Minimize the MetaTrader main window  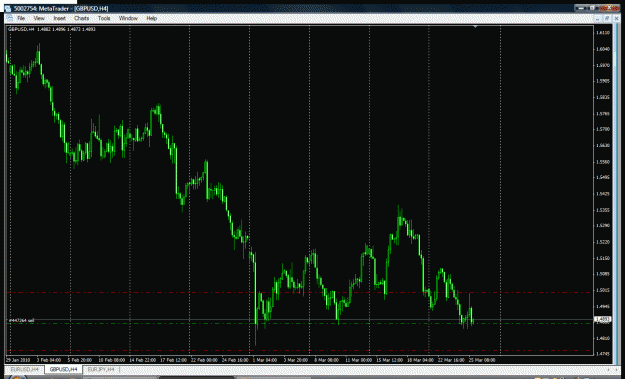coord(582,8)
